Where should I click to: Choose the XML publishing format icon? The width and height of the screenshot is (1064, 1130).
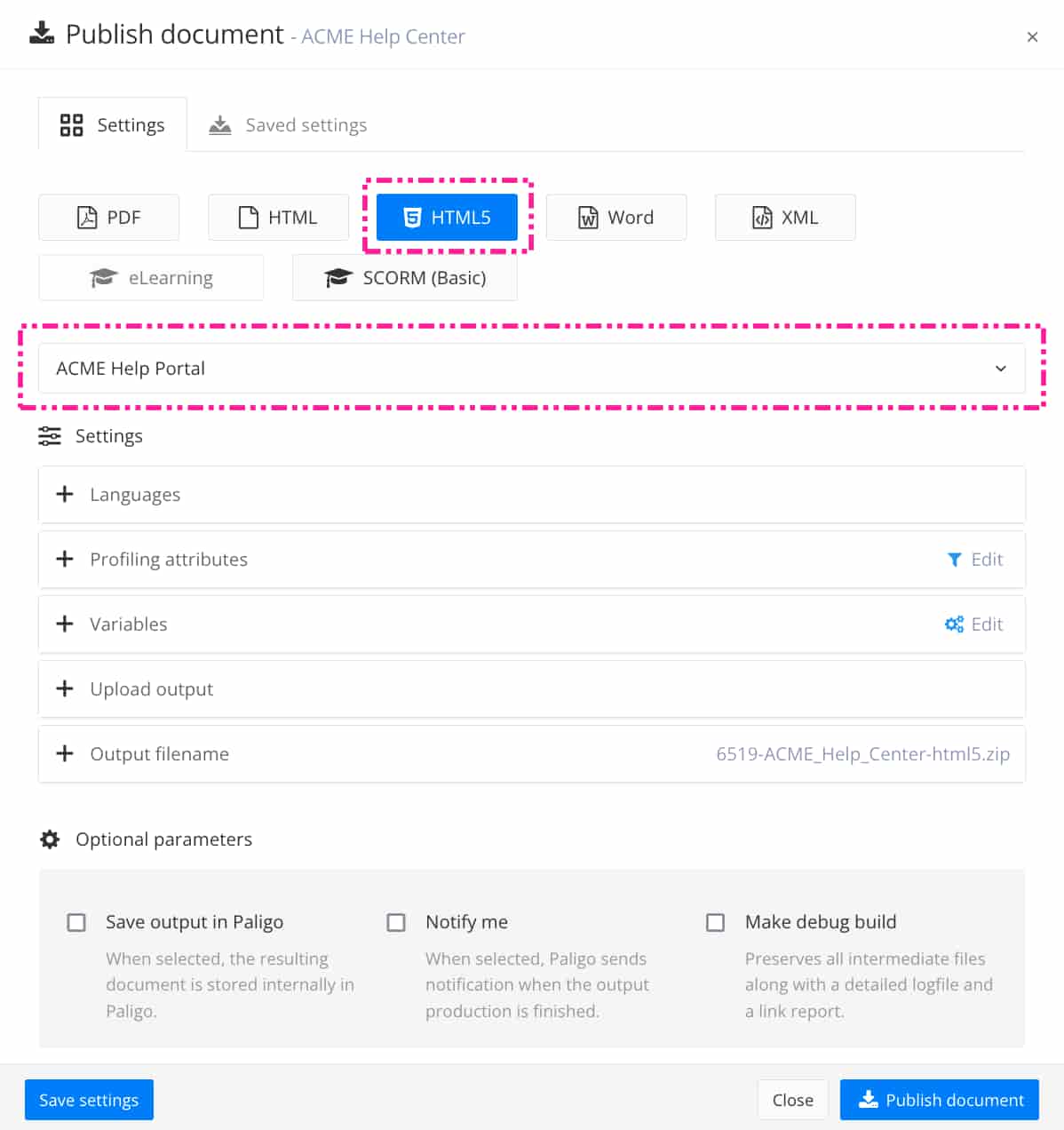point(761,217)
